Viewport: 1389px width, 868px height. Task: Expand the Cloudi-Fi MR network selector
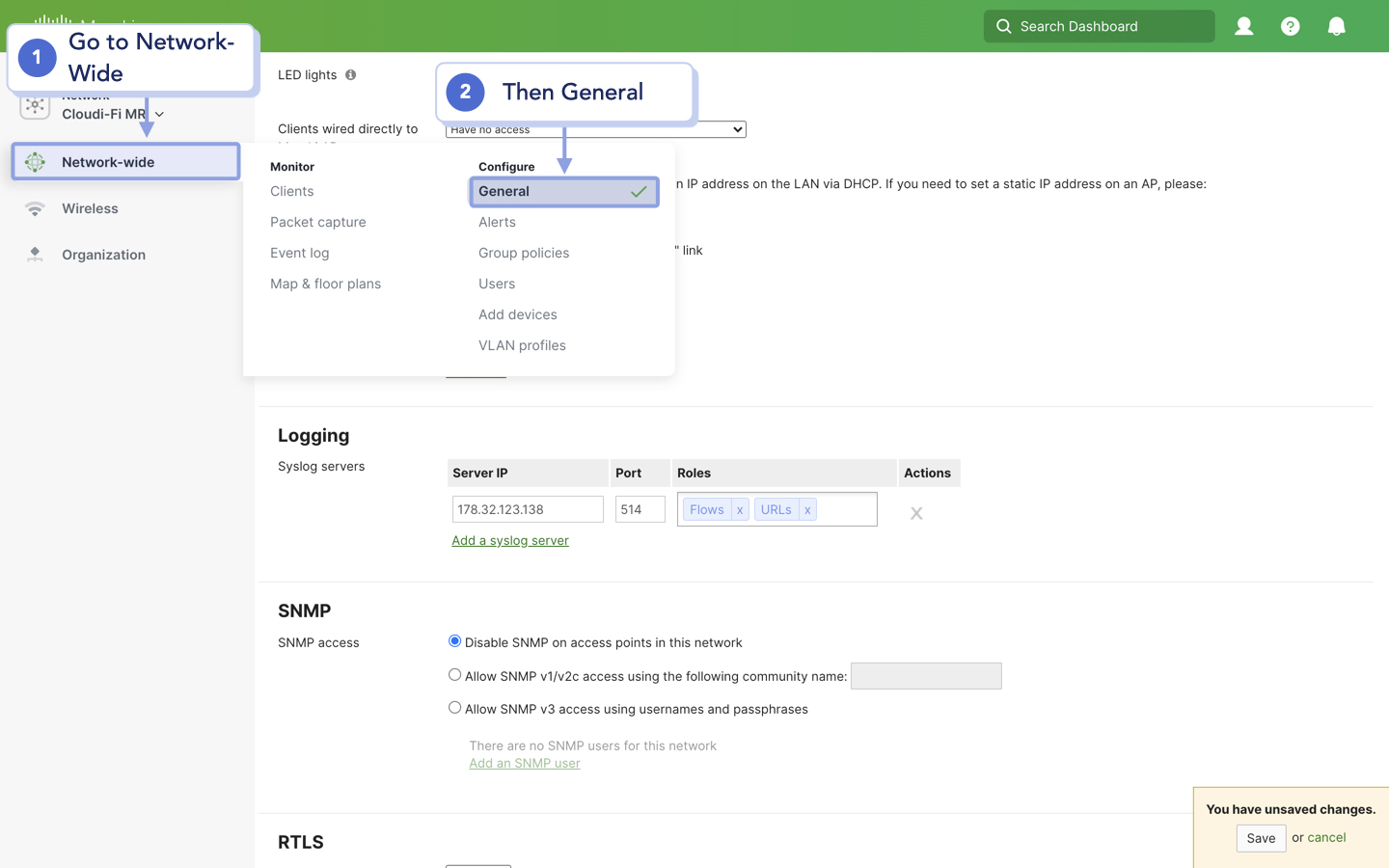pos(159,113)
